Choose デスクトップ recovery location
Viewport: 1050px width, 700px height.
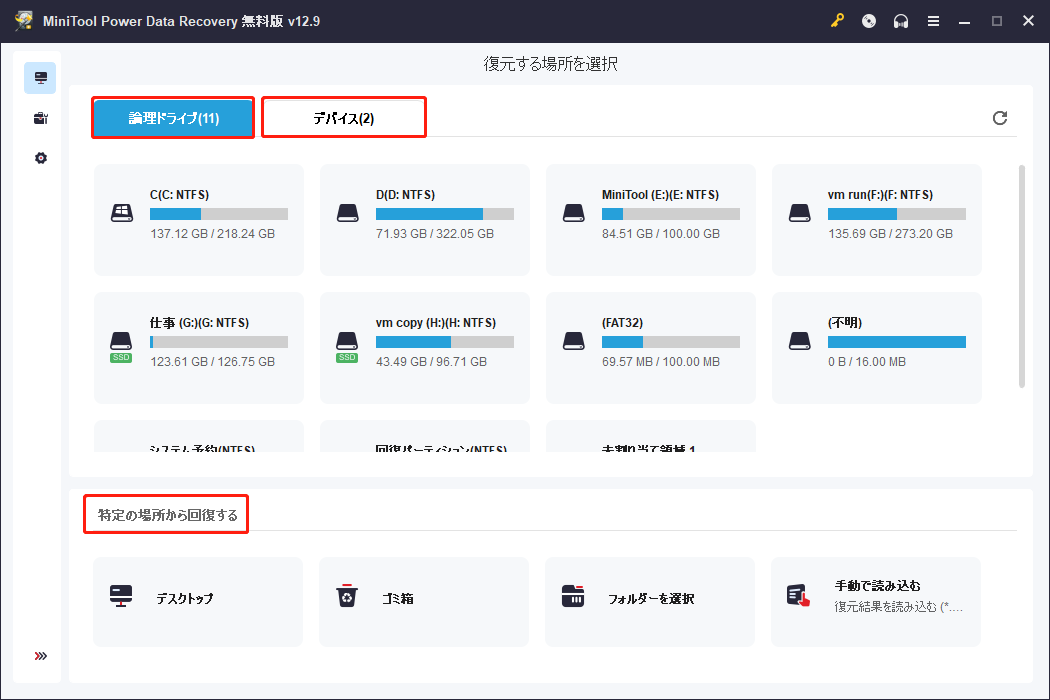[x=198, y=602]
